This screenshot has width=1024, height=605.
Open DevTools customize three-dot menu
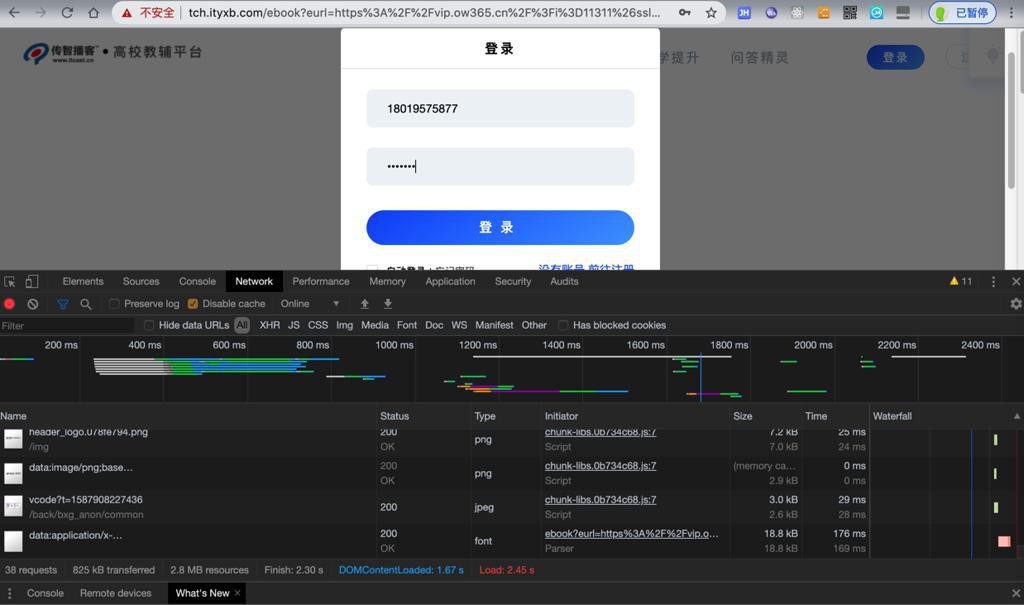[x=993, y=282]
